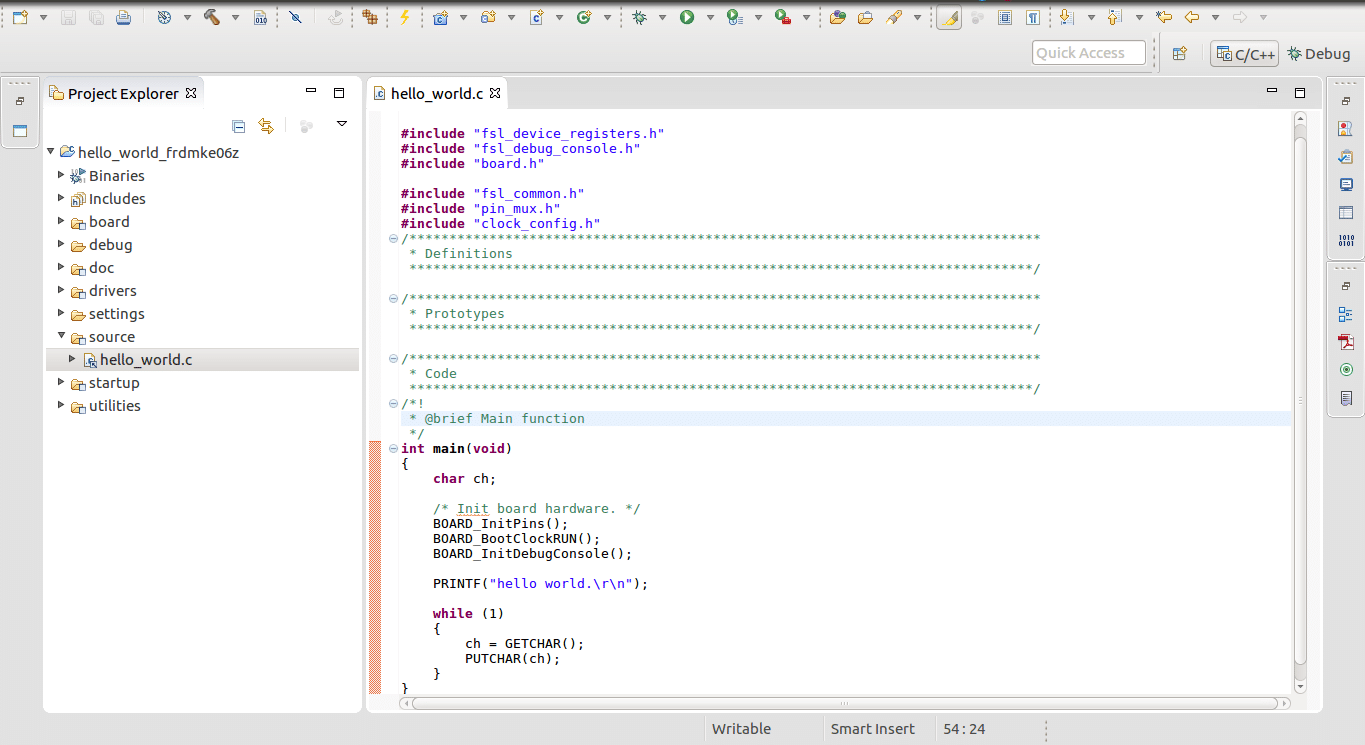Select the Project Explorer tab
The image size is (1365, 745).
[124, 94]
